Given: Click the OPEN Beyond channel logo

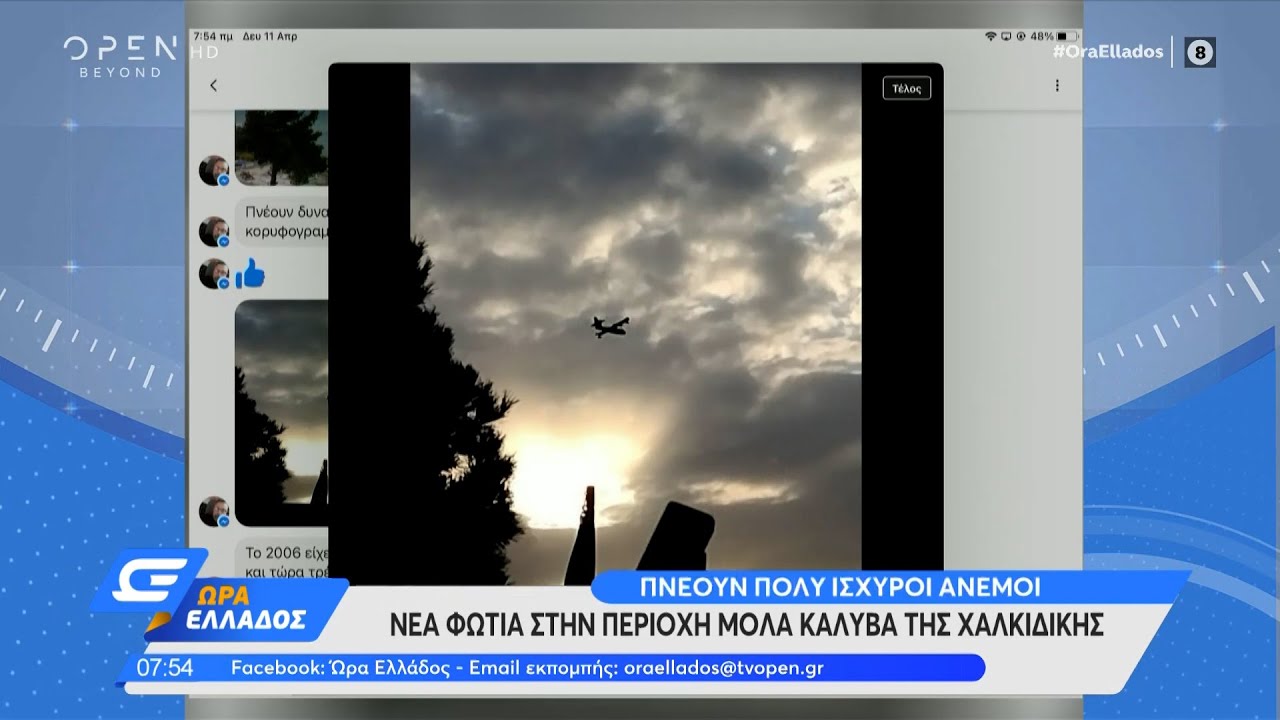Looking at the screenshot, I should click(x=120, y=55).
